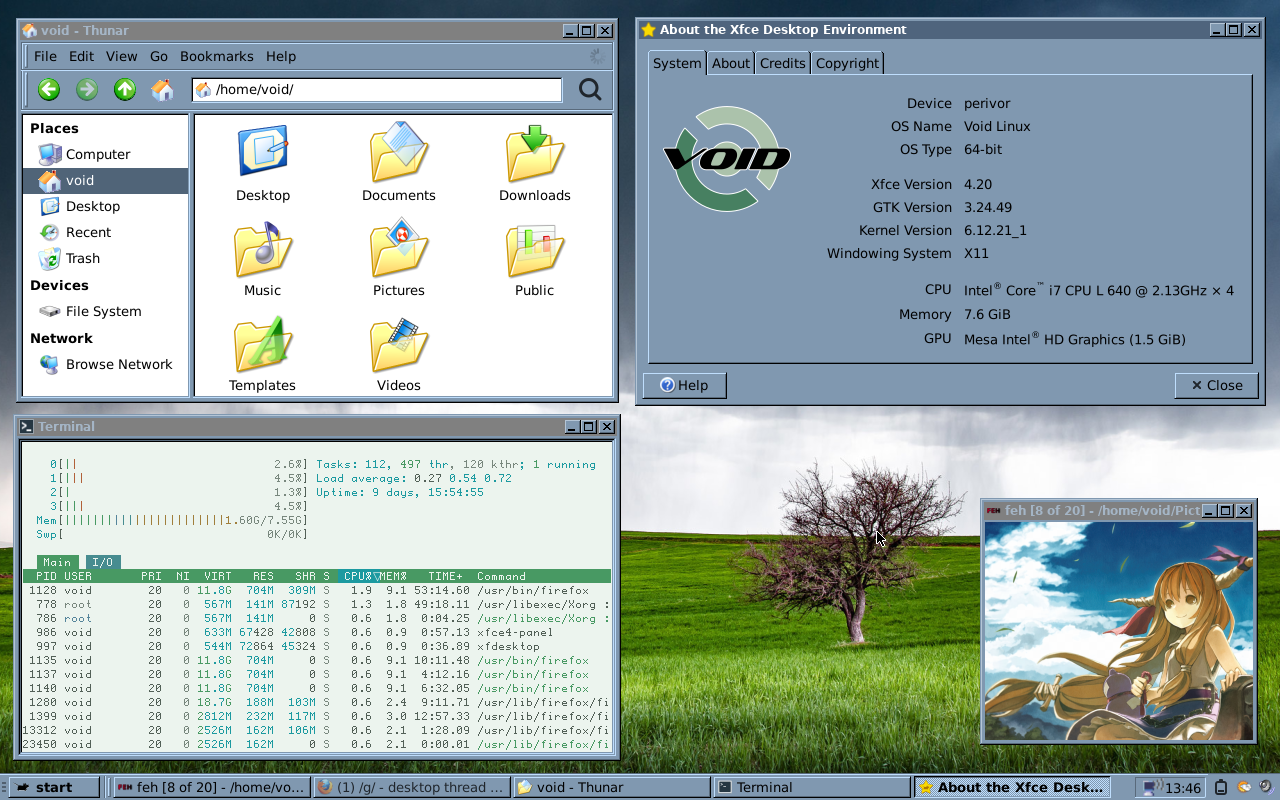This screenshot has height=800, width=1280.
Task: Open the start menu on the panel
Action: 54,787
